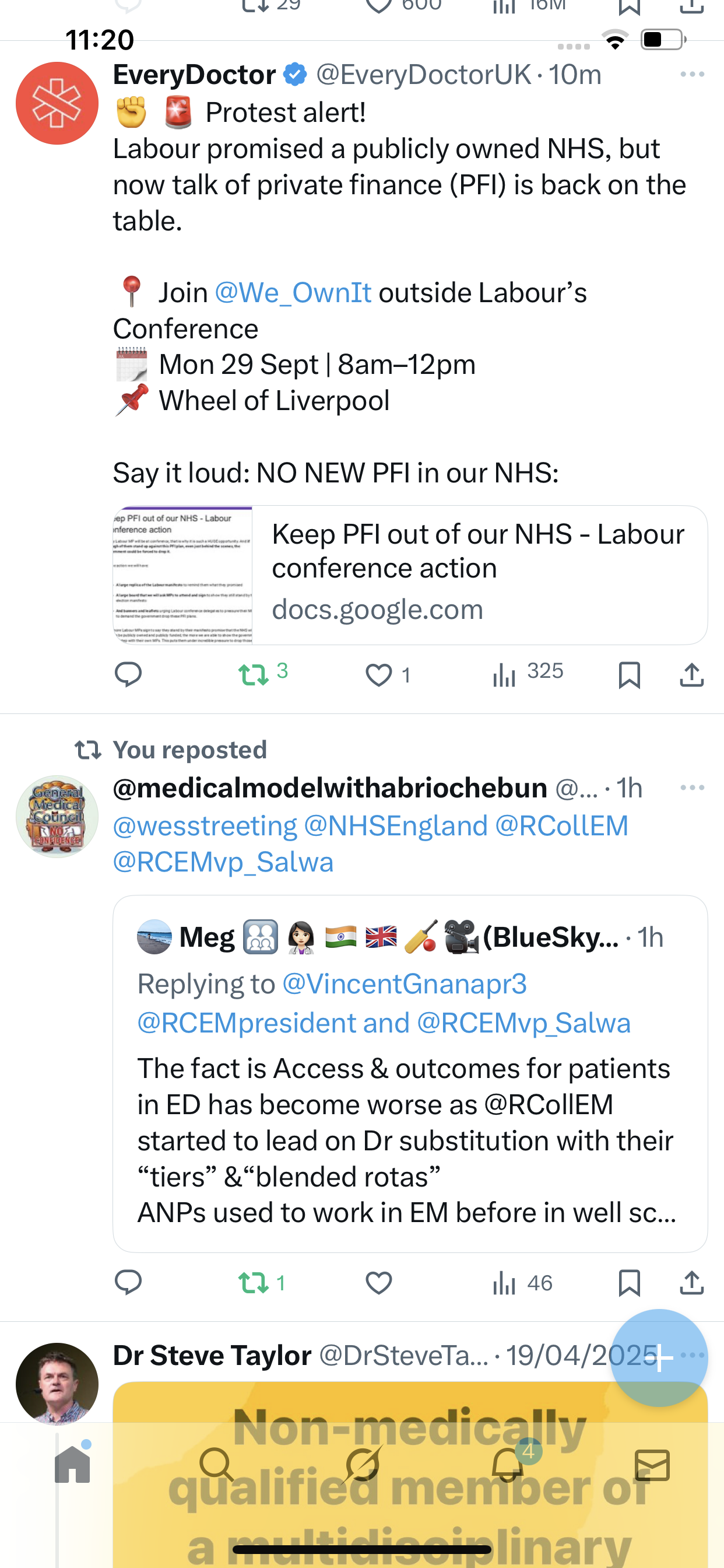Viewport: 724px width, 1568px height.
Task: Like the EveryDoctor protest tweet
Action: 378,674
